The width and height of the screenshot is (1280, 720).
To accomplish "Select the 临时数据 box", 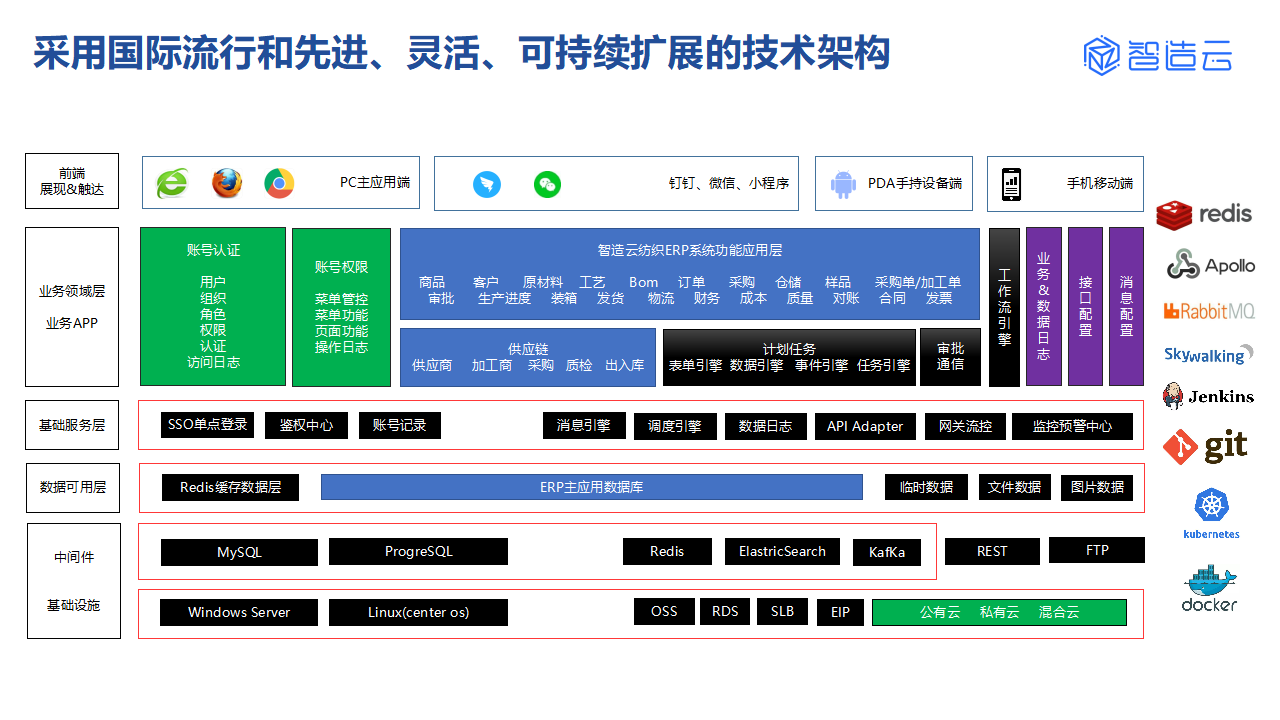I will pyautogui.click(x=926, y=487).
